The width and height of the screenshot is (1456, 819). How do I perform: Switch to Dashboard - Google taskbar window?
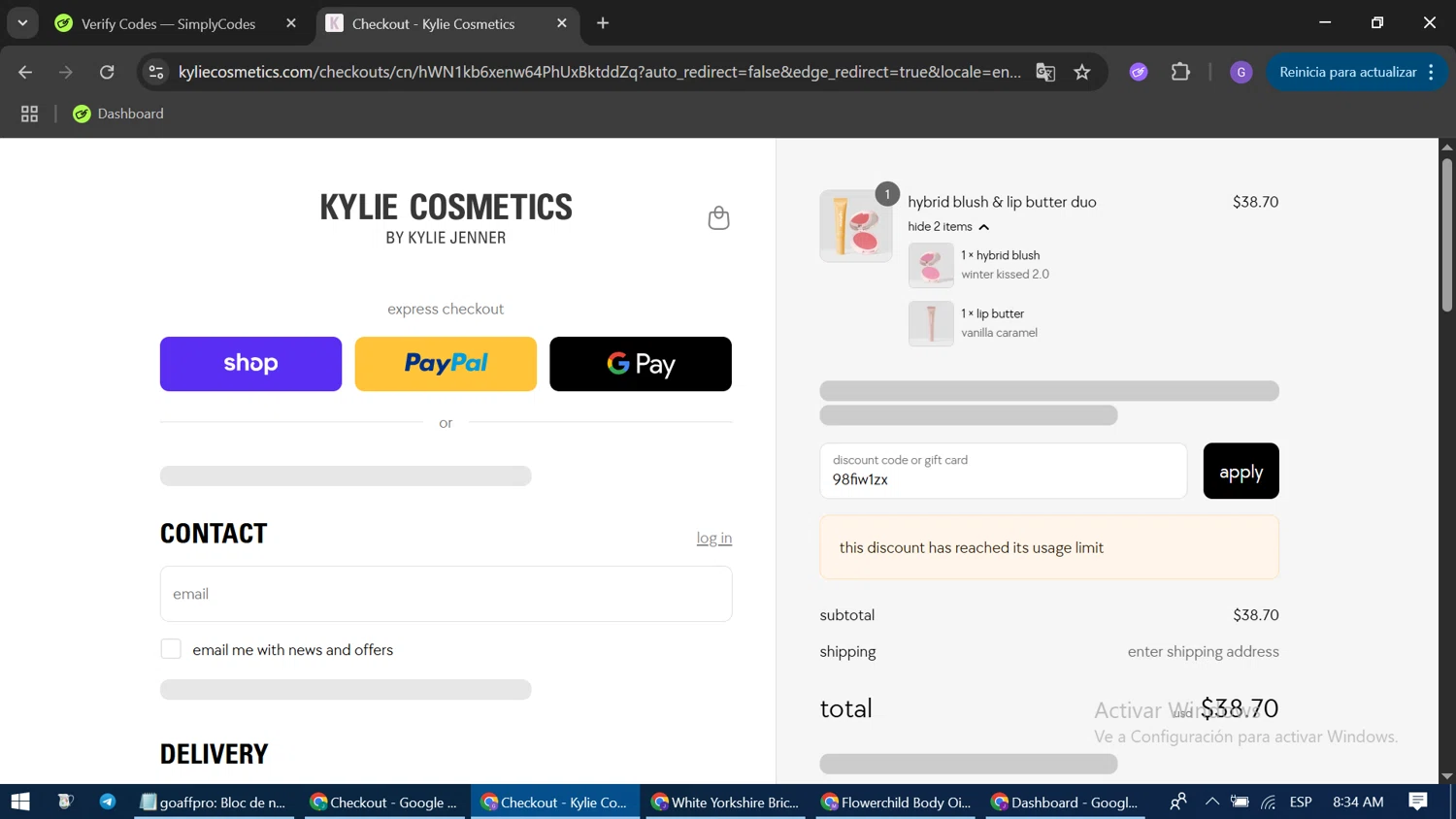click(x=1066, y=802)
